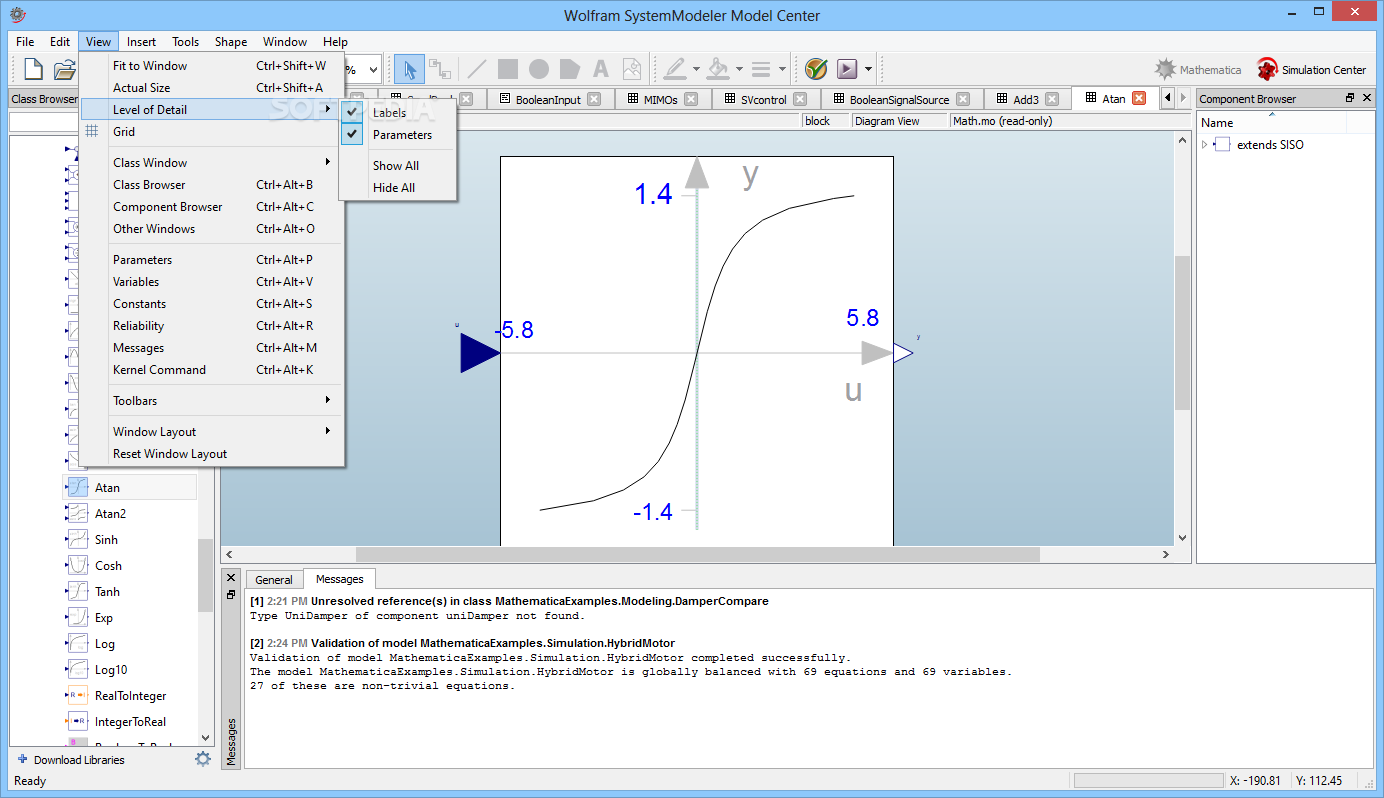The height and width of the screenshot is (798, 1384).
Task: Click the Validate model checkmark icon
Action: (816, 69)
